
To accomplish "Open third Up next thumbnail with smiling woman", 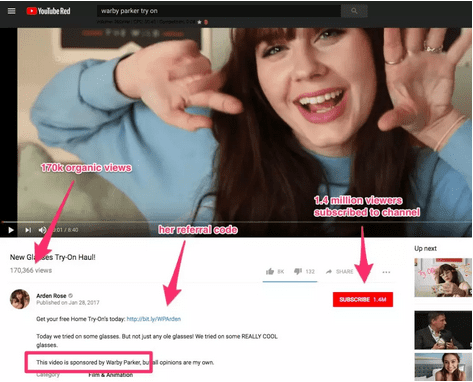I will point(443,367).
